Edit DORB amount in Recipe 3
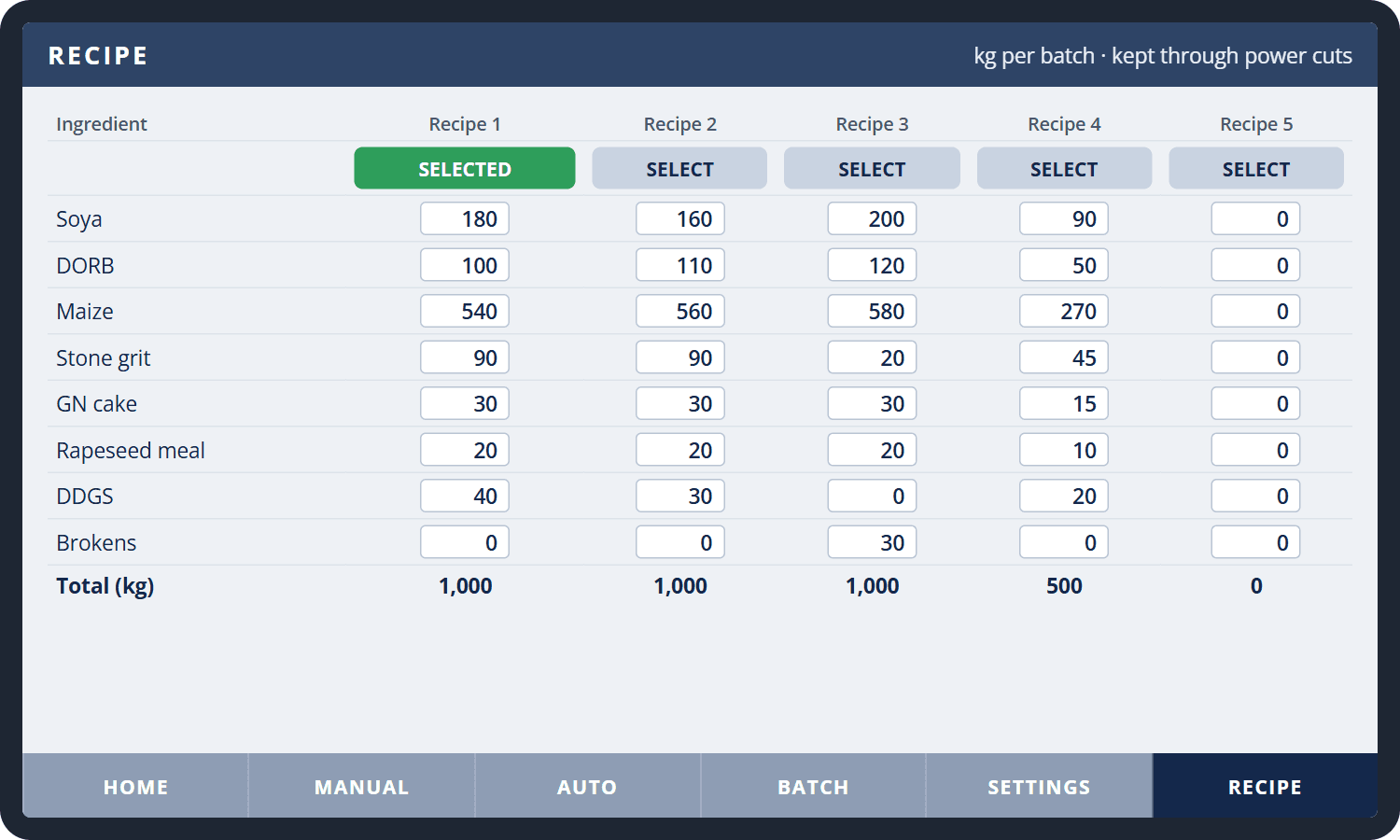Viewport: 1400px width, 840px height. 872,265
